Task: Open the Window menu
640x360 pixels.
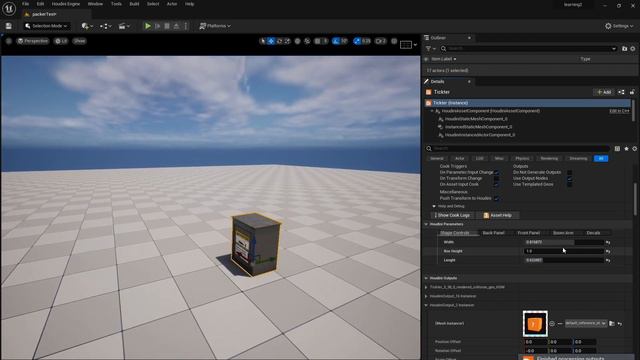Action: [x=95, y=4]
